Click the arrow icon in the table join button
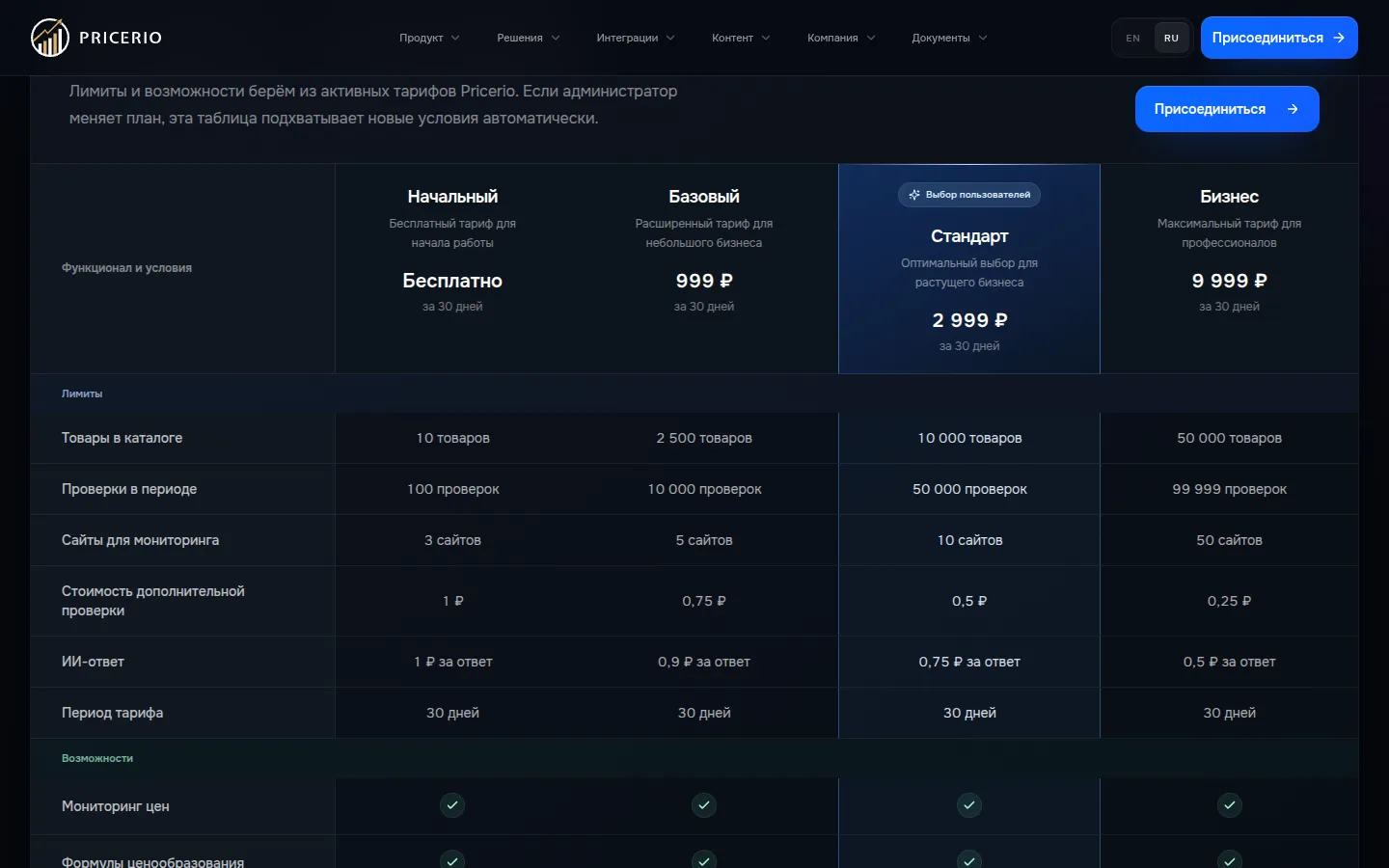The image size is (1389, 868). pyautogui.click(x=1293, y=109)
